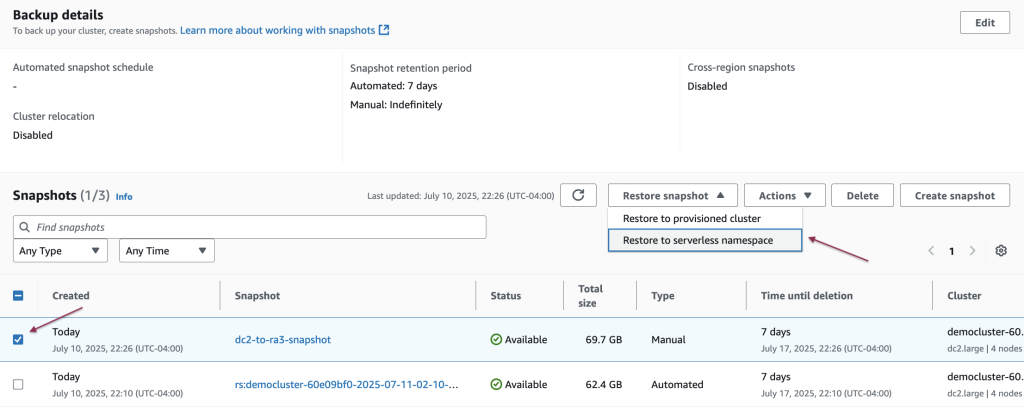The image size is (1024, 414).
Task: Select the automated snapshot row checkbox
Action: click(x=18, y=384)
